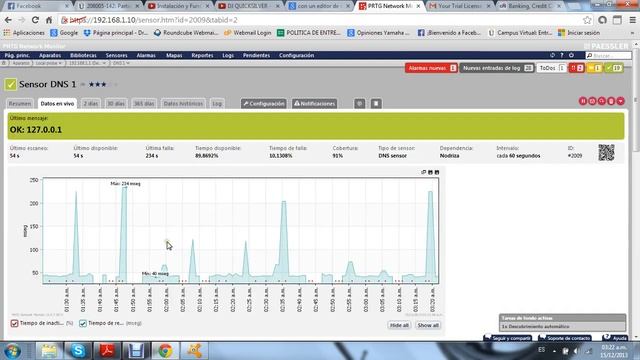Click the red acknowledge alarm round icon
Image resolution: width=640 pixels, height=360 pixels.
point(592,101)
